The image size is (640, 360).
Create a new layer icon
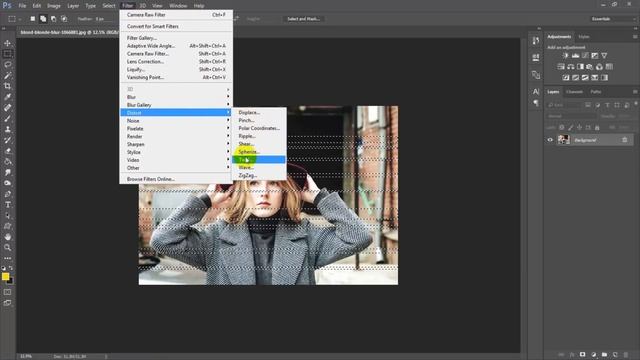pos(615,355)
